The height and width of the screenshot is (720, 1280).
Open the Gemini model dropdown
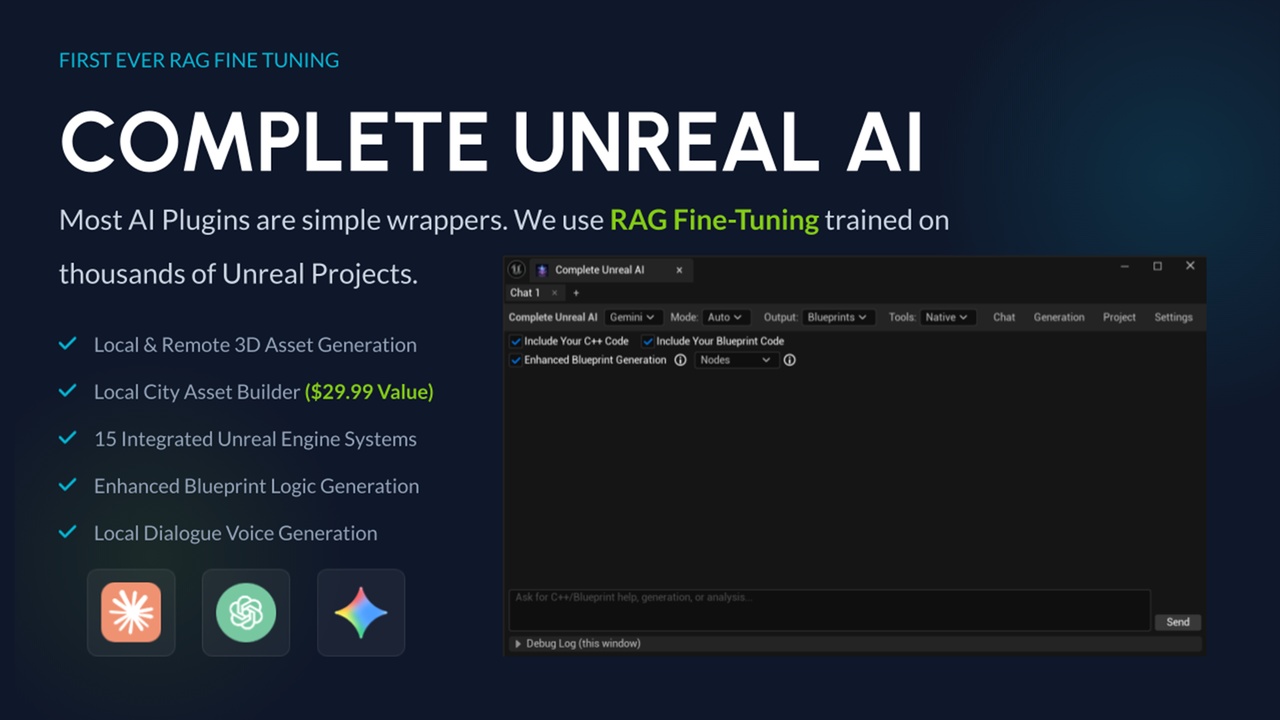[x=633, y=317]
